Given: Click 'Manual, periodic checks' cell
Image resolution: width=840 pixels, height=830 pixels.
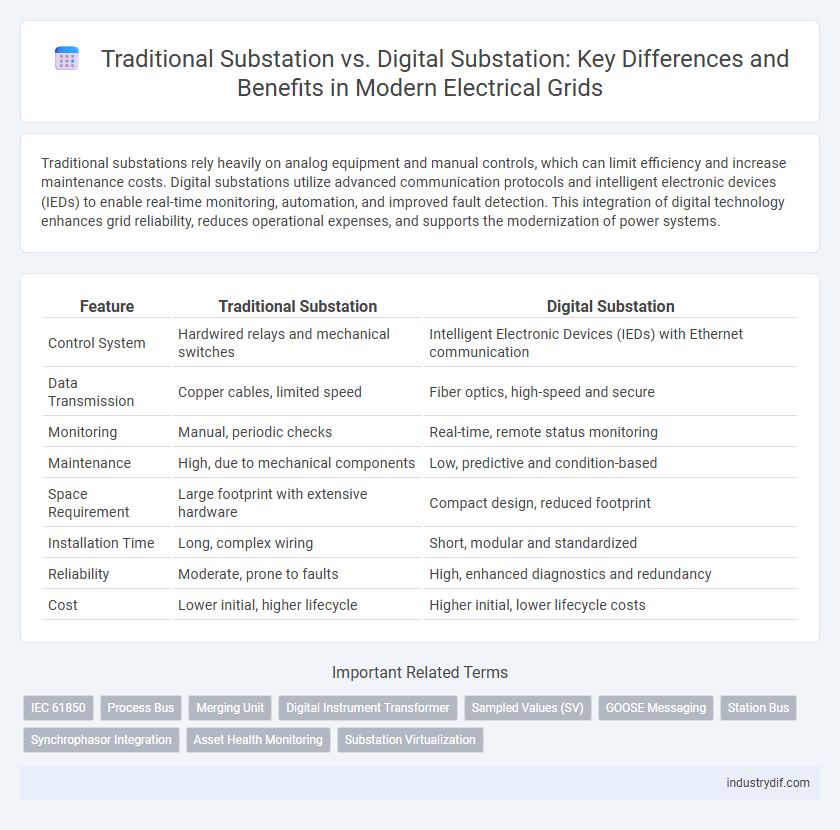Looking at the screenshot, I should coord(297,432).
